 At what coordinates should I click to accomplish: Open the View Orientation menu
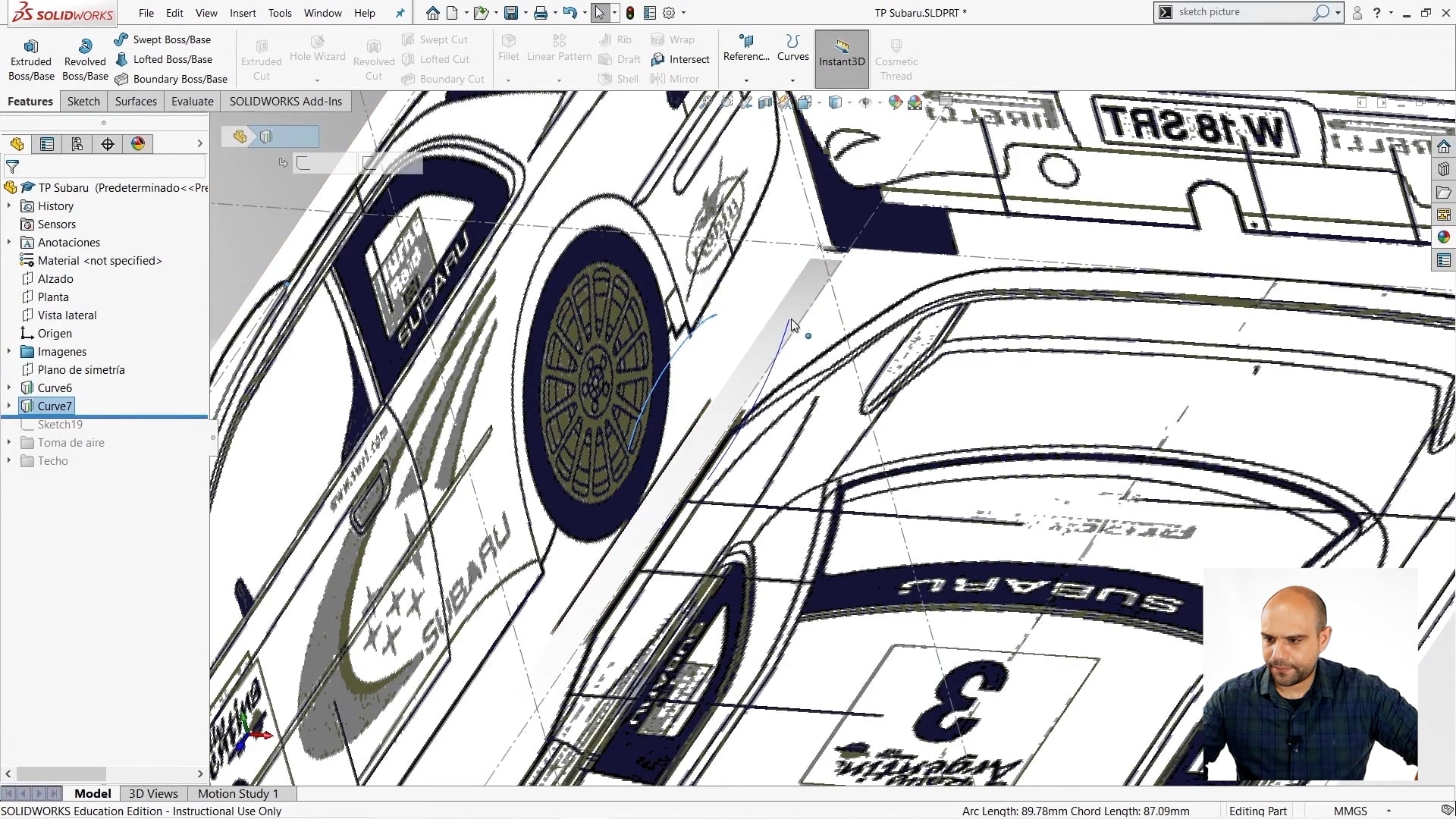click(x=805, y=102)
